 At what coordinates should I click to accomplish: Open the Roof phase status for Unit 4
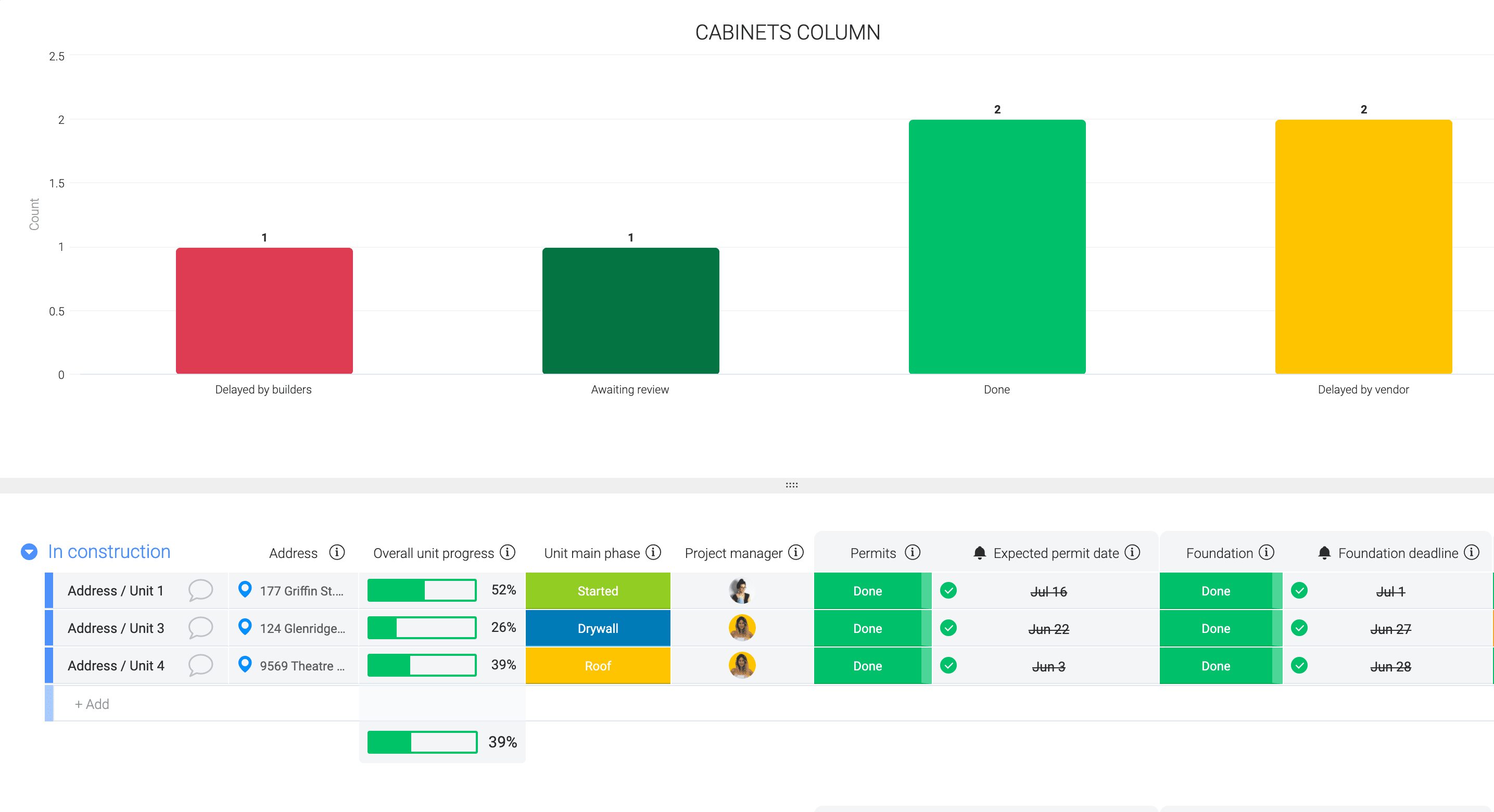[598, 665]
